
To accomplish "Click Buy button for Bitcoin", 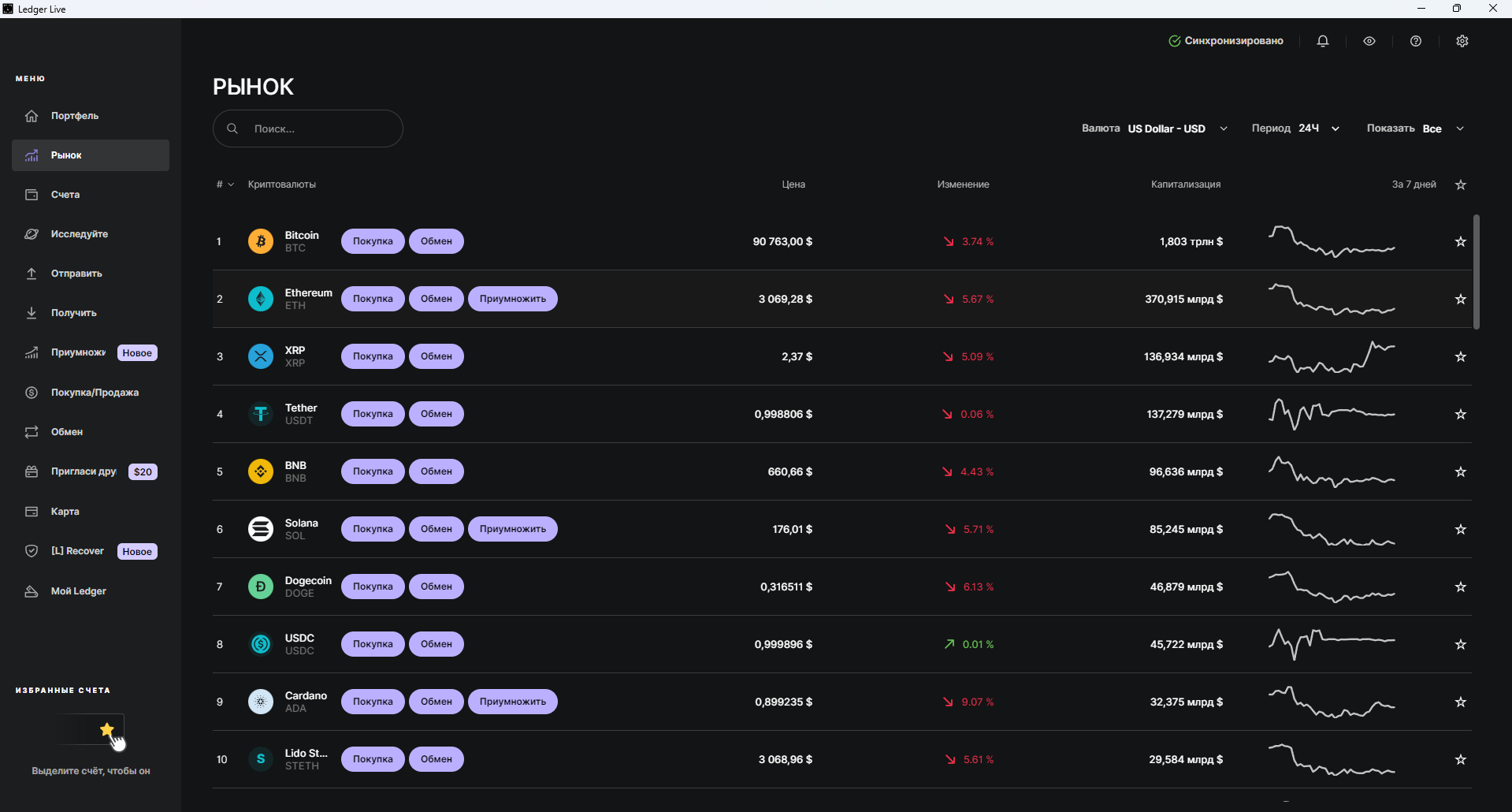I will [x=373, y=241].
